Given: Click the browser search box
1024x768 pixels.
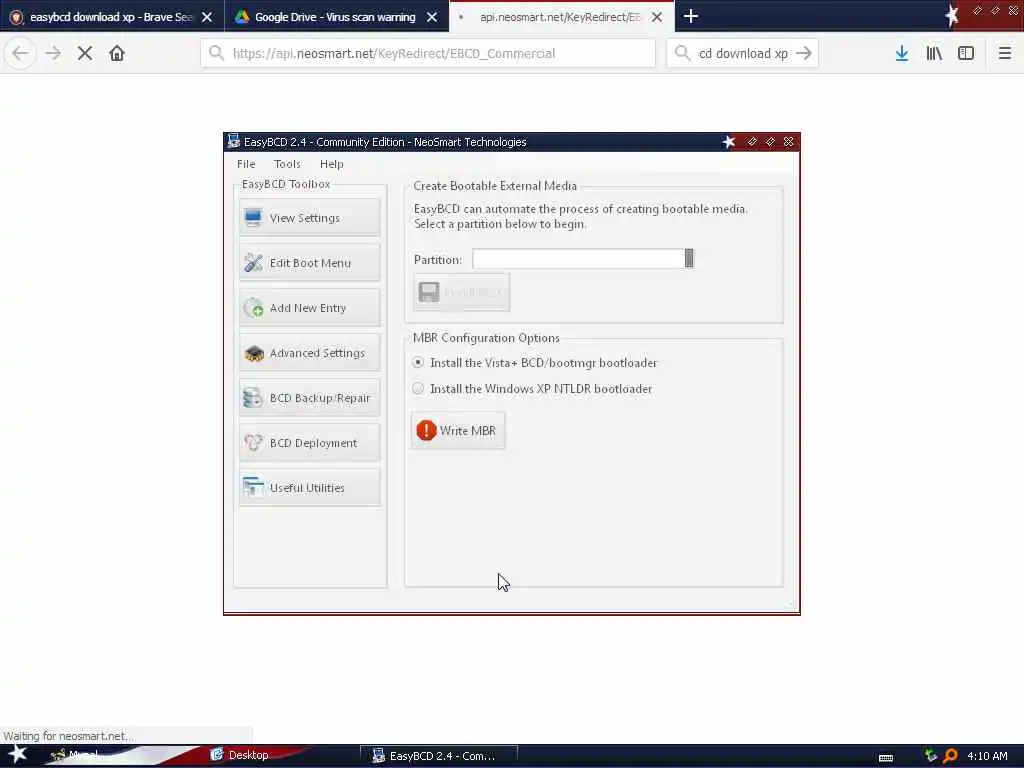Looking at the screenshot, I should (743, 54).
